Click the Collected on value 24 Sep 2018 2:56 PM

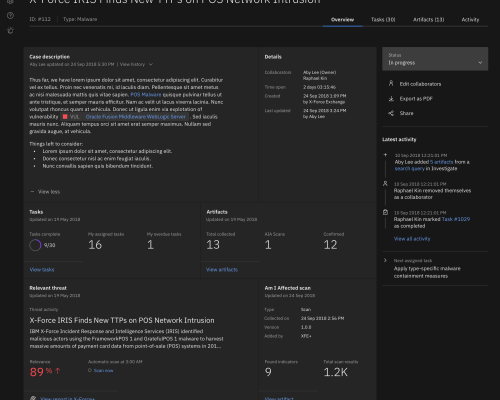click(x=322, y=318)
